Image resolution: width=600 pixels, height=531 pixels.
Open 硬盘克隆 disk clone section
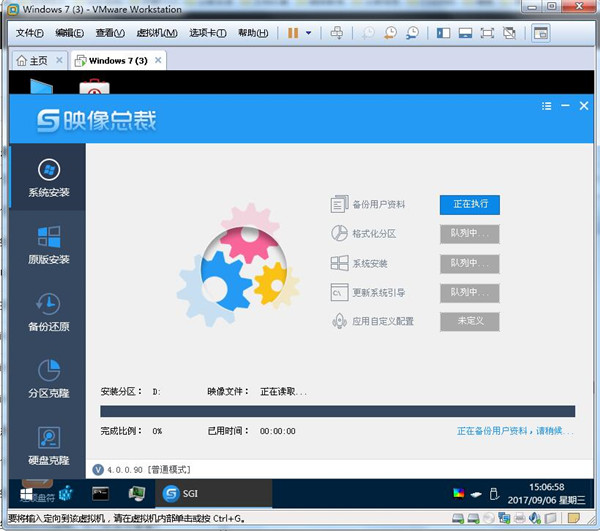48,446
